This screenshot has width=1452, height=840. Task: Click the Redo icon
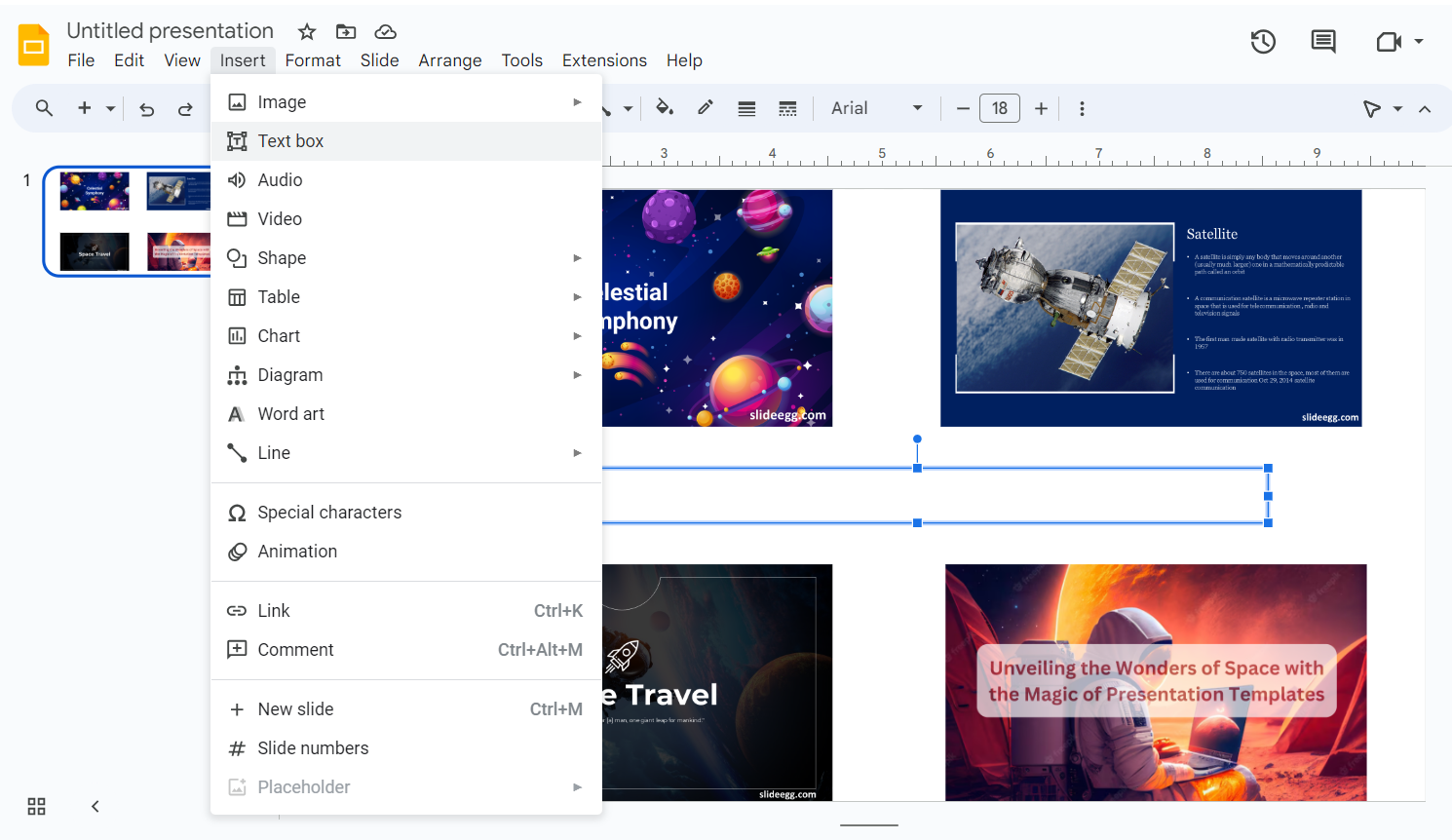pos(185,108)
